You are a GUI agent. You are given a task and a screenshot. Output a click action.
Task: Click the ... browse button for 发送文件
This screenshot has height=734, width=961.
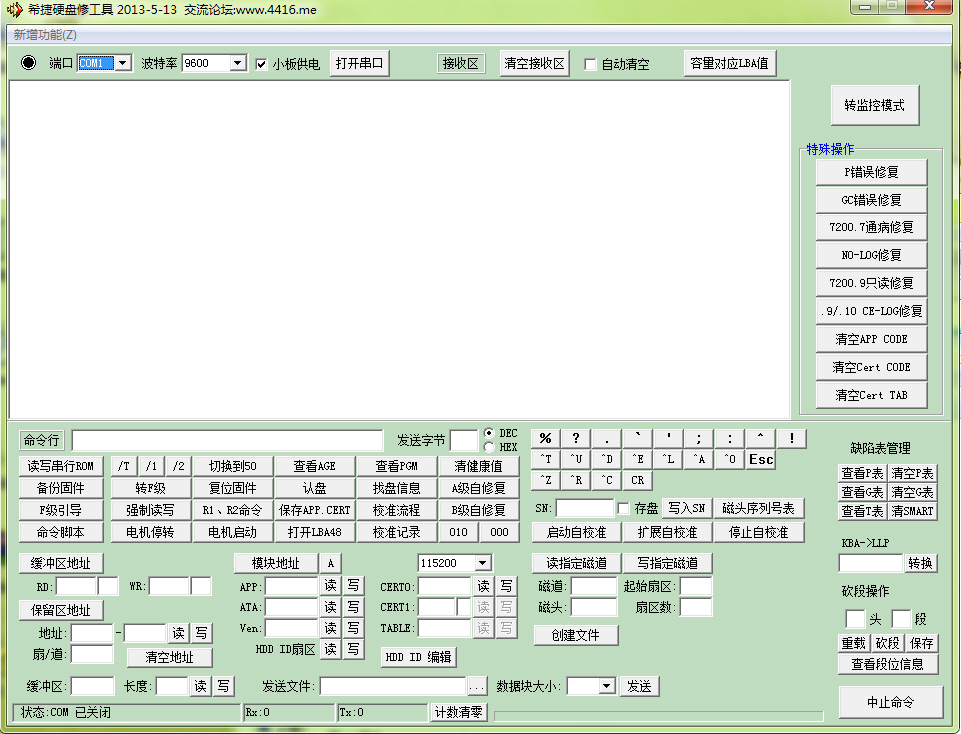click(477, 687)
